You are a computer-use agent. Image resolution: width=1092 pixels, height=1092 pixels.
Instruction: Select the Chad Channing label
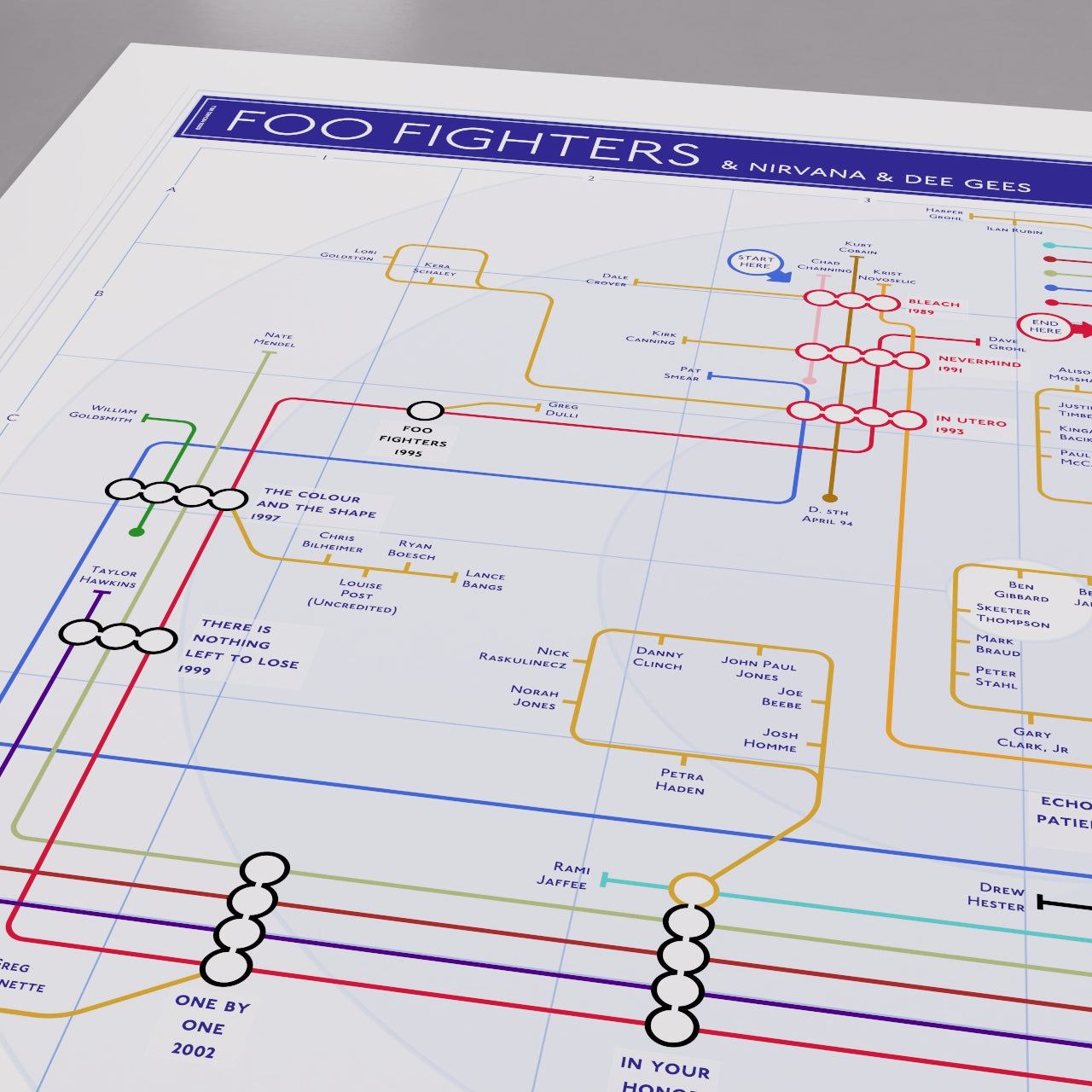tap(825, 265)
